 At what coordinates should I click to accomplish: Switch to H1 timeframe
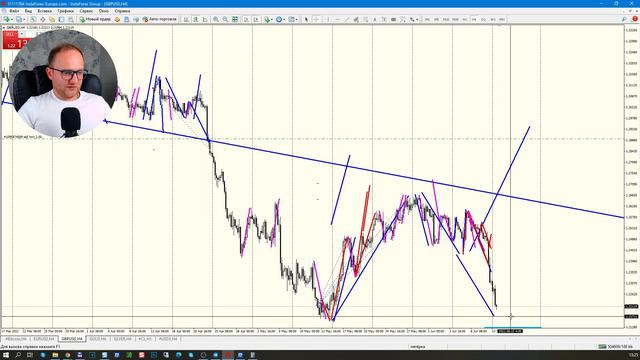click(464, 19)
